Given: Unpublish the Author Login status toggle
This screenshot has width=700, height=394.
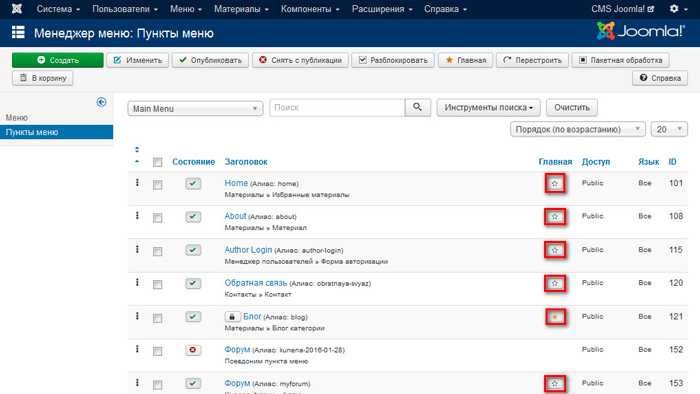Looking at the screenshot, I should [x=193, y=250].
